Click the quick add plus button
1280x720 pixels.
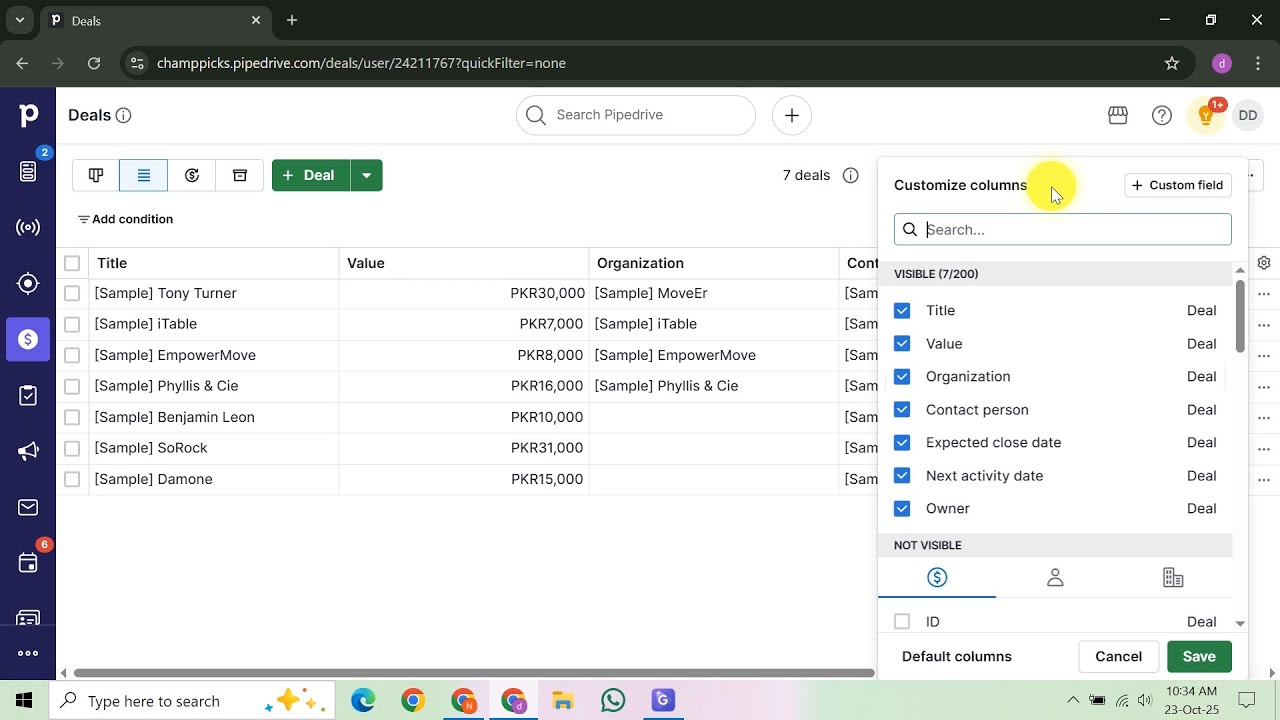pos(792,115)
